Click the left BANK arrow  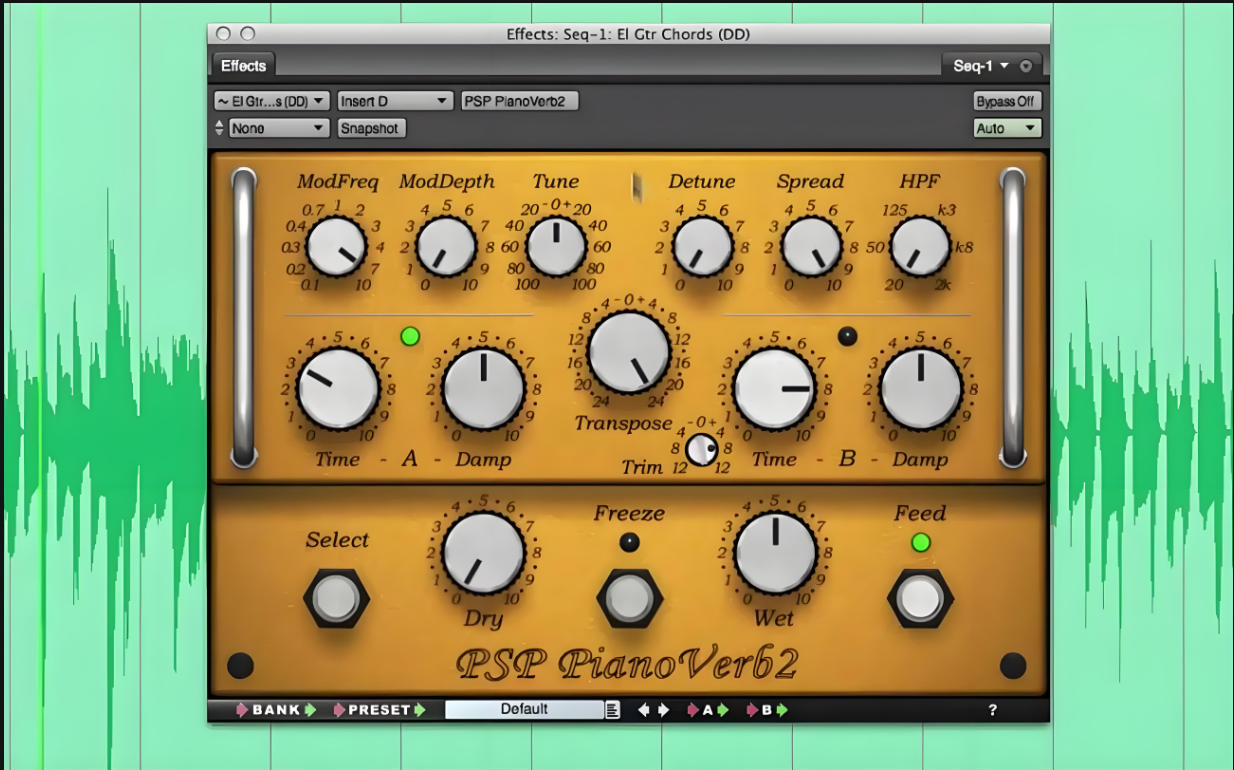click(242, 710)
